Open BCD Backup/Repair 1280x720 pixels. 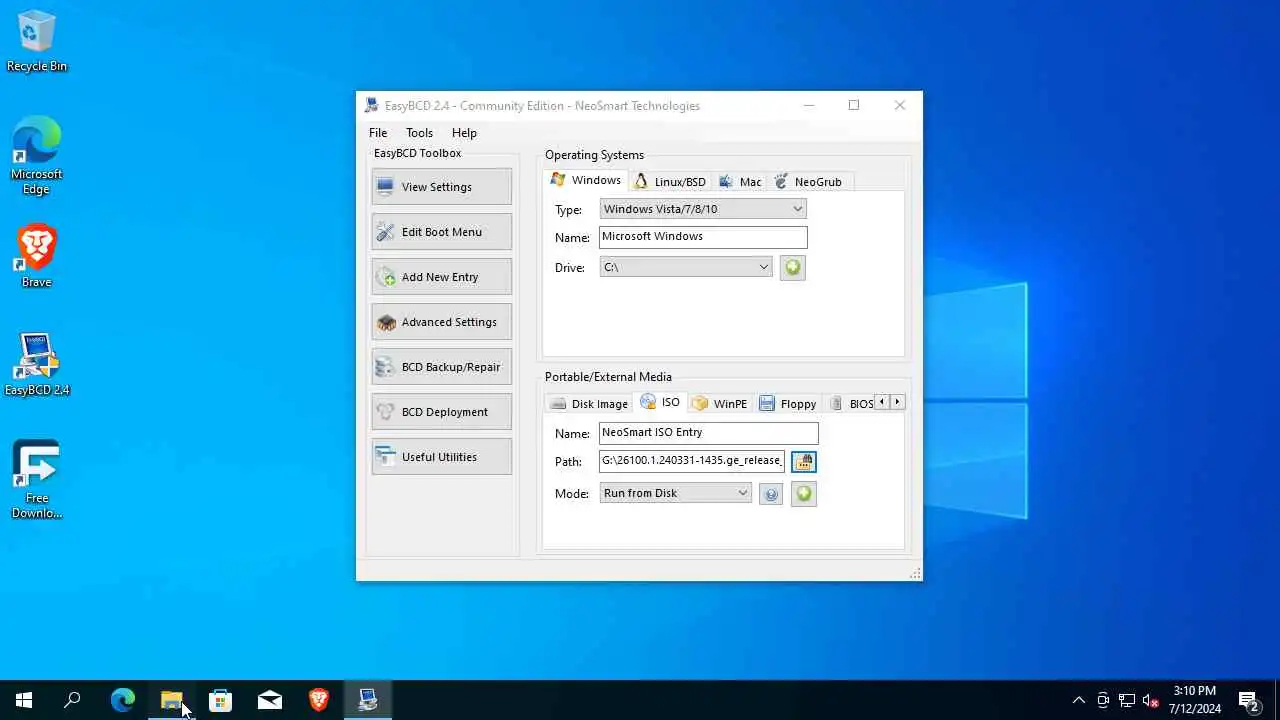[x=441, y=367]
